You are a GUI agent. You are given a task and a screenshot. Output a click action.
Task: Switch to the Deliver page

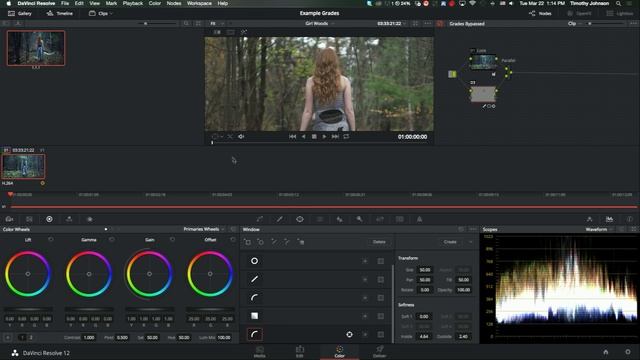(380, 352)
